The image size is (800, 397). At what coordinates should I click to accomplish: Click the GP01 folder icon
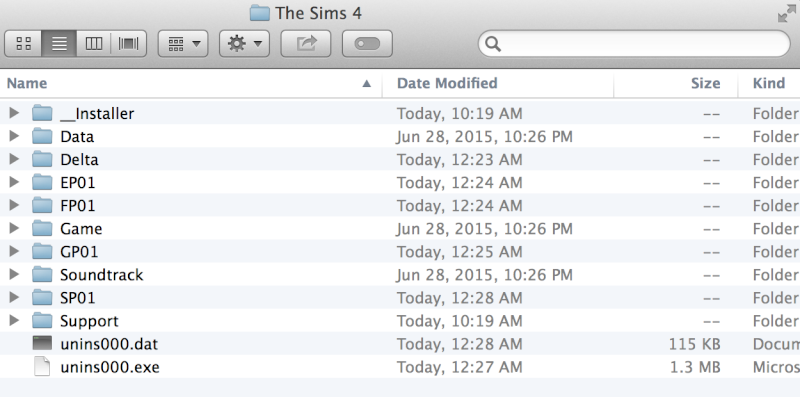click(x=42, y=251)
